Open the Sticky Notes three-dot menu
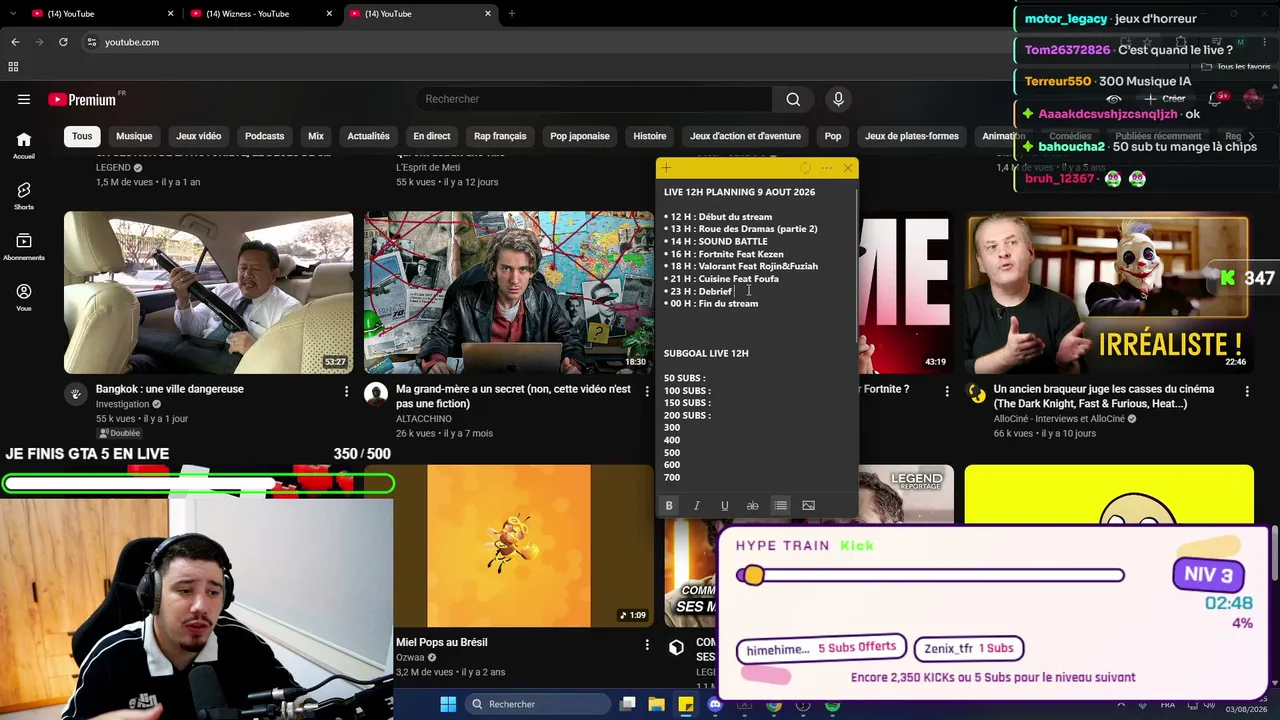Image resolution: width=1280 pixels, height=720 pixels. pos(826,168)
